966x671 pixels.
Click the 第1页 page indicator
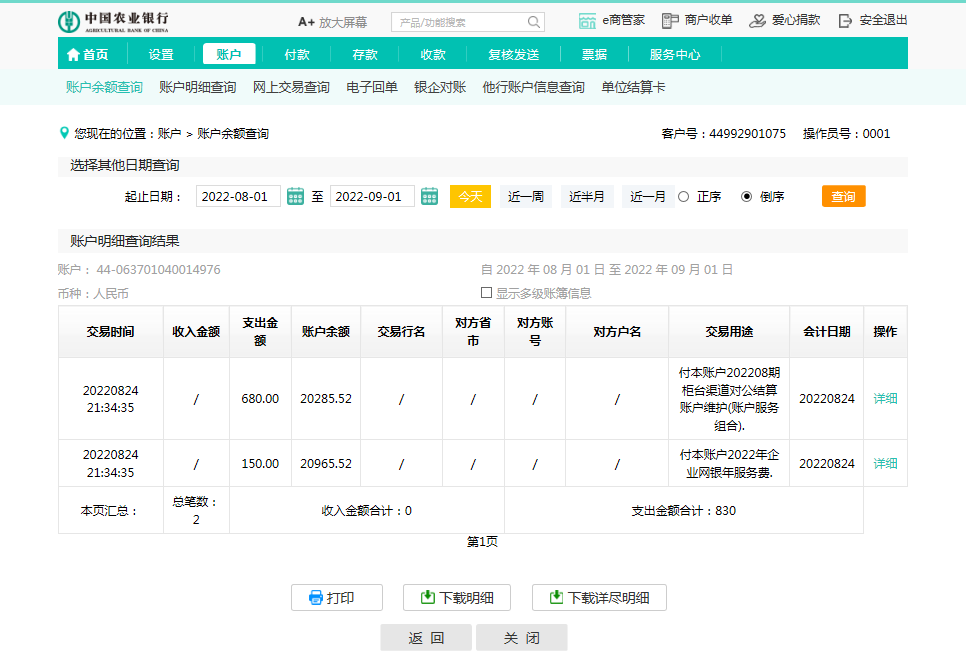482,542
